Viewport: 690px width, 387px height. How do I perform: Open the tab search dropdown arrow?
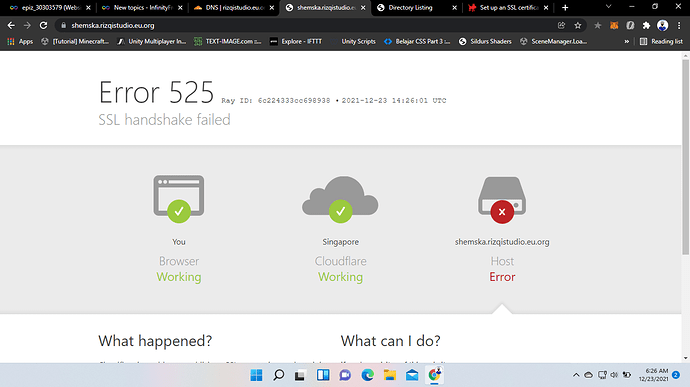coord(609,7)
